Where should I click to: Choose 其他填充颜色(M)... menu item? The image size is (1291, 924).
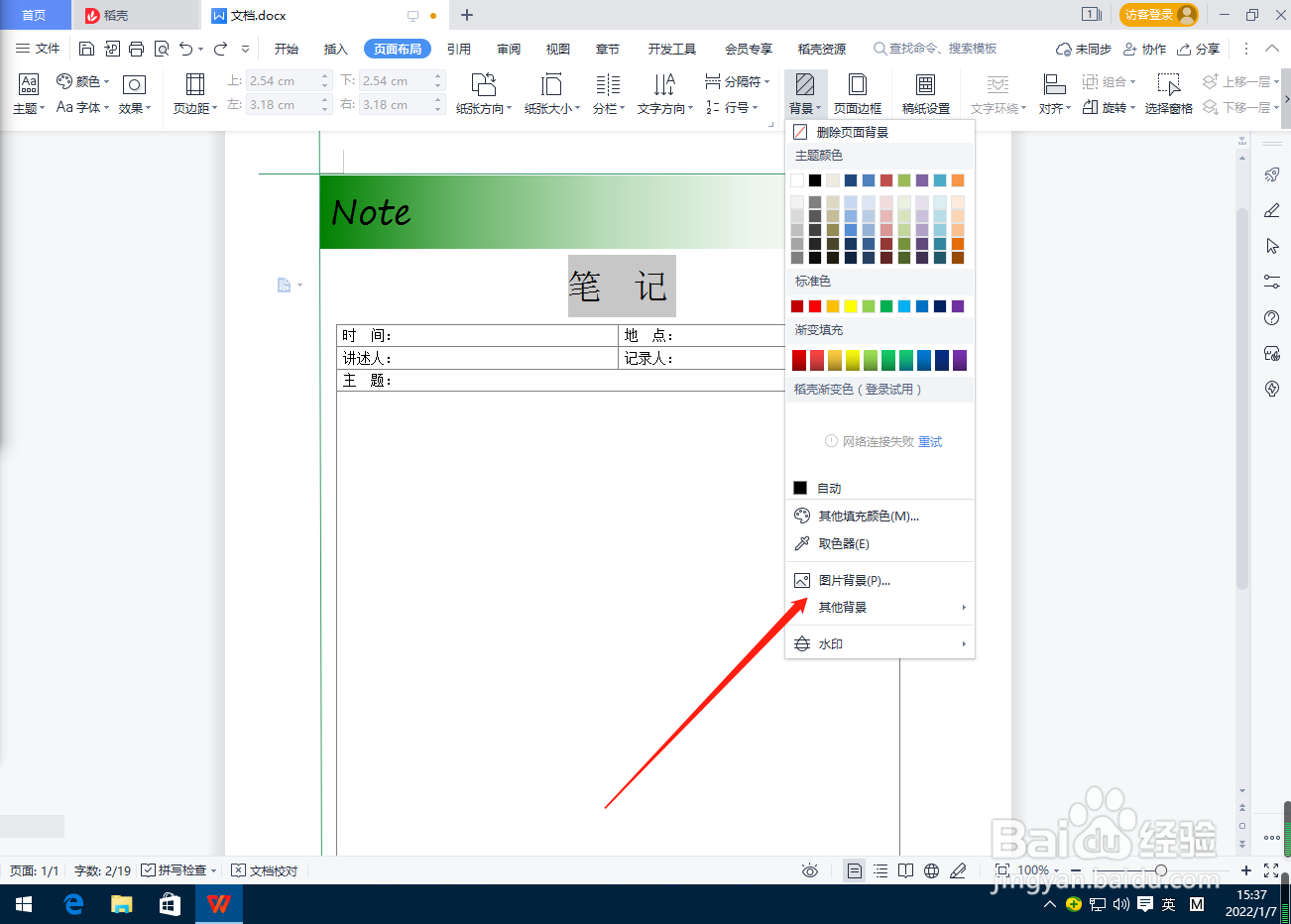[880, 516]
